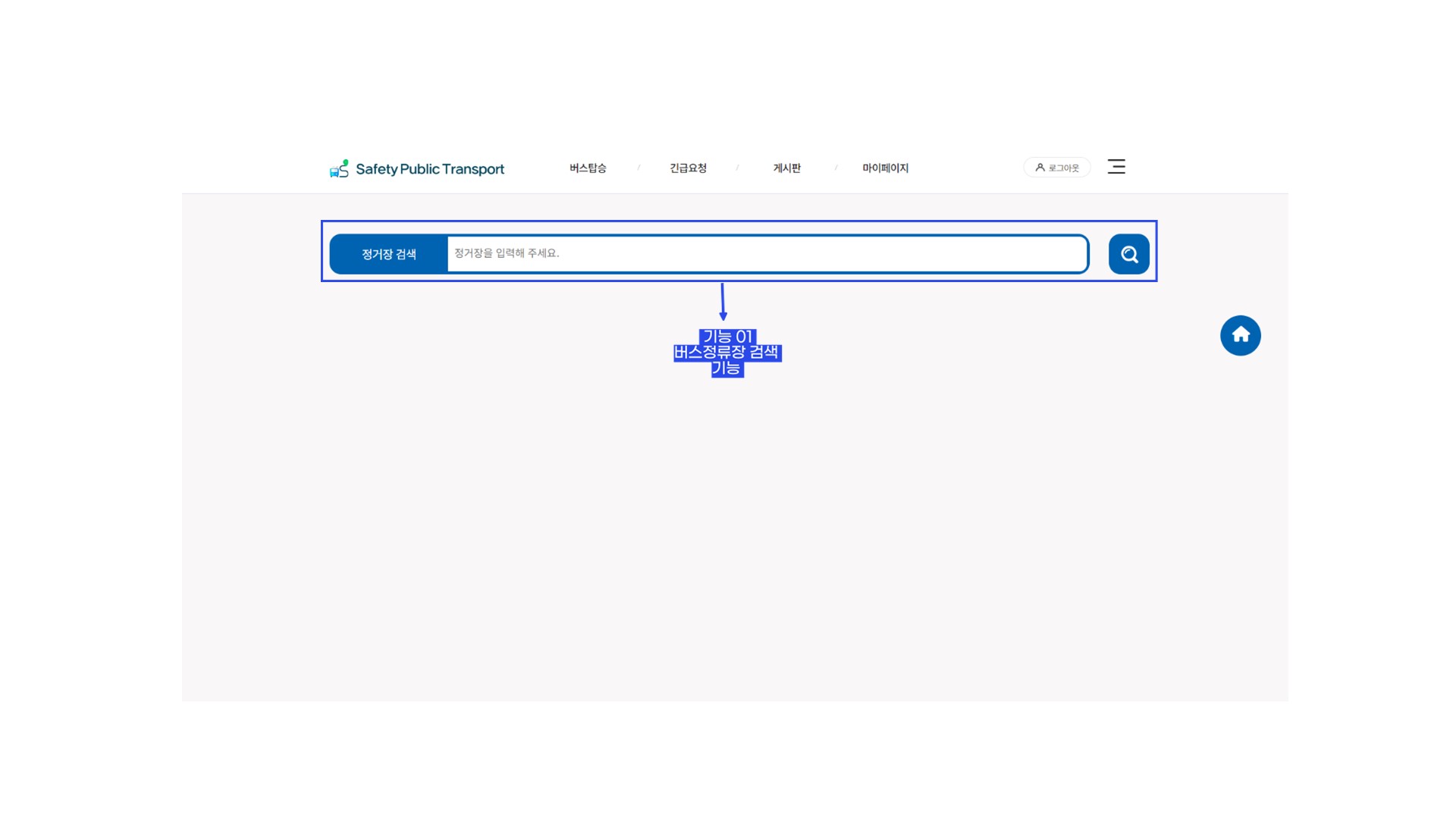Click the bus logo icon

[339, 168]
